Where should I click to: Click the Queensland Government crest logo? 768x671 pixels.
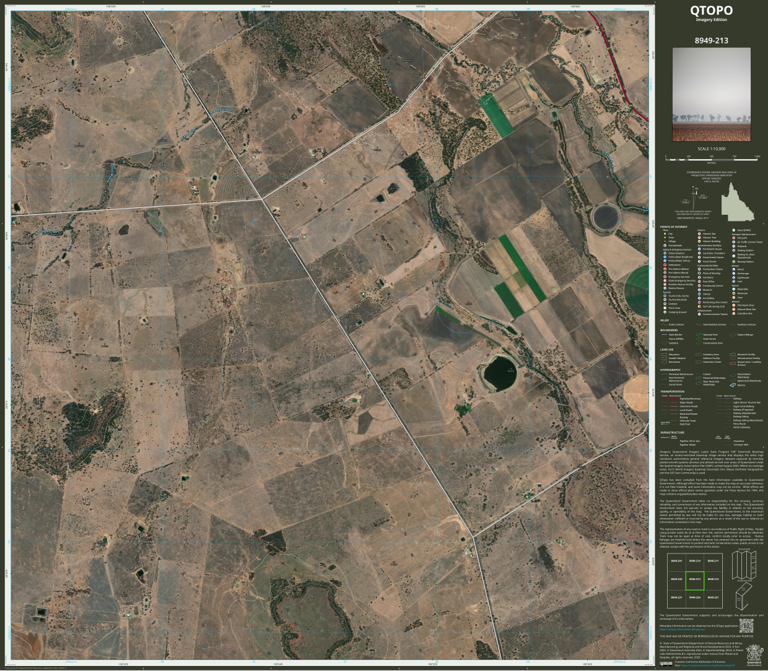[x=753, y=655]
